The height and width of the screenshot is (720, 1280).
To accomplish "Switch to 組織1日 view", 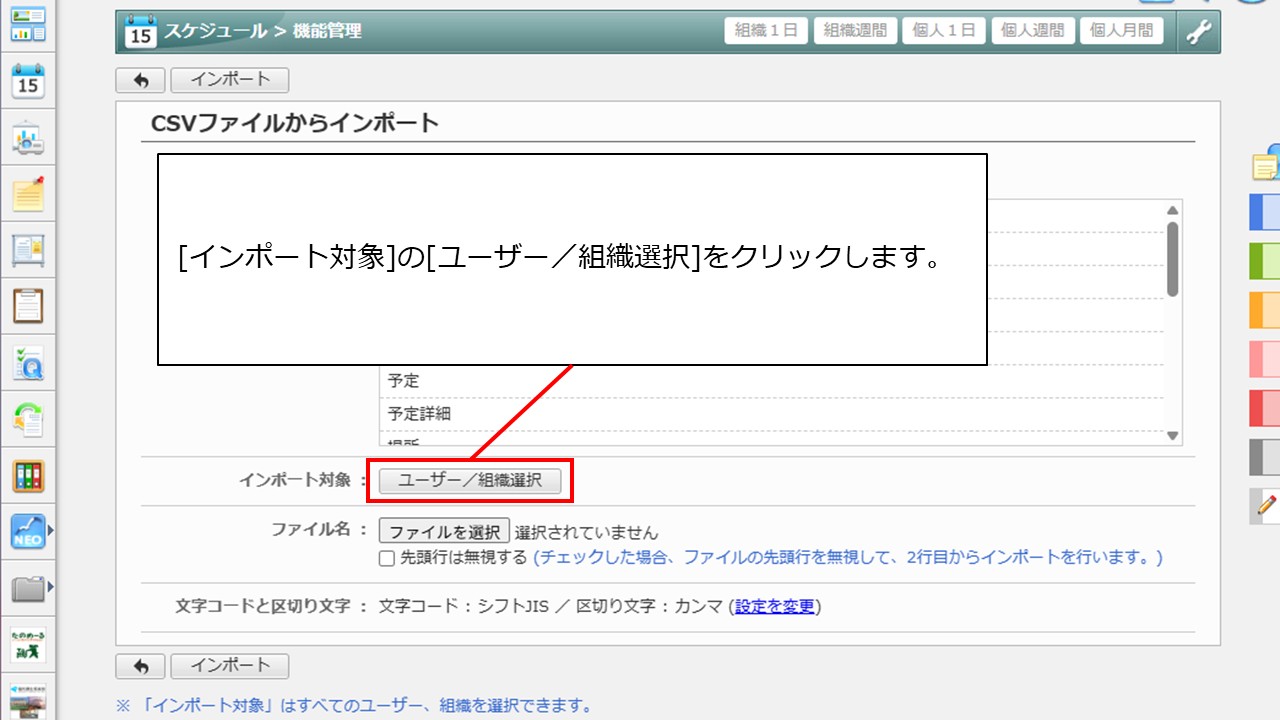I will click(x=766, y=31).
